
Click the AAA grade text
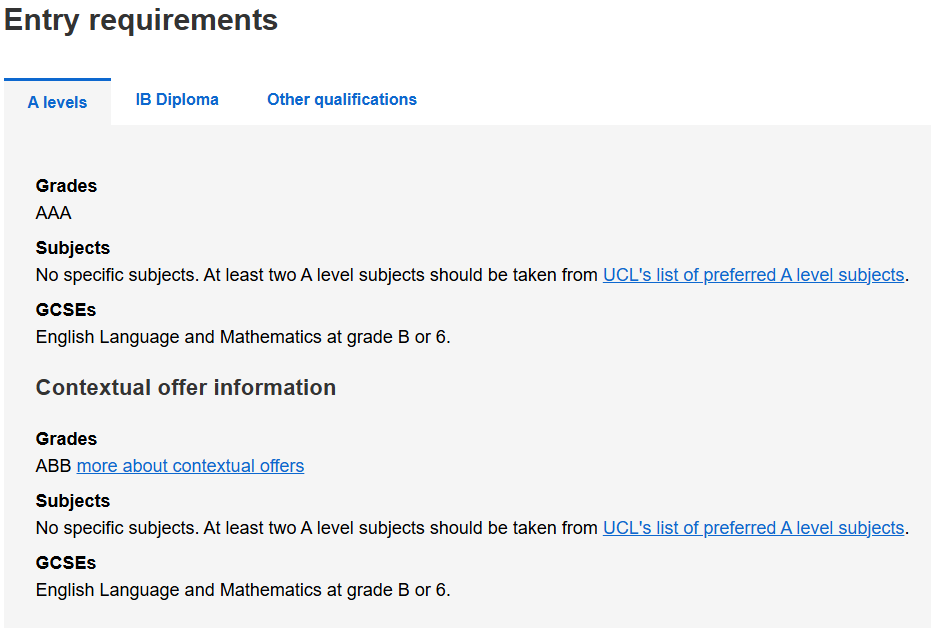coord(53,213)
